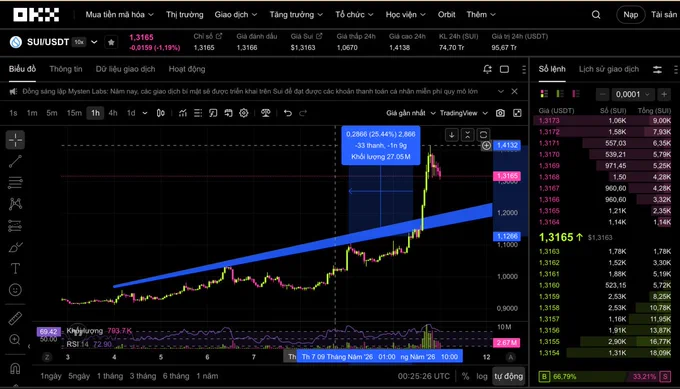Image resolution: width=680 pixels, height=389 pixels.
Task: Click tự động auto scale button
Action: click(x=508, y=376)
